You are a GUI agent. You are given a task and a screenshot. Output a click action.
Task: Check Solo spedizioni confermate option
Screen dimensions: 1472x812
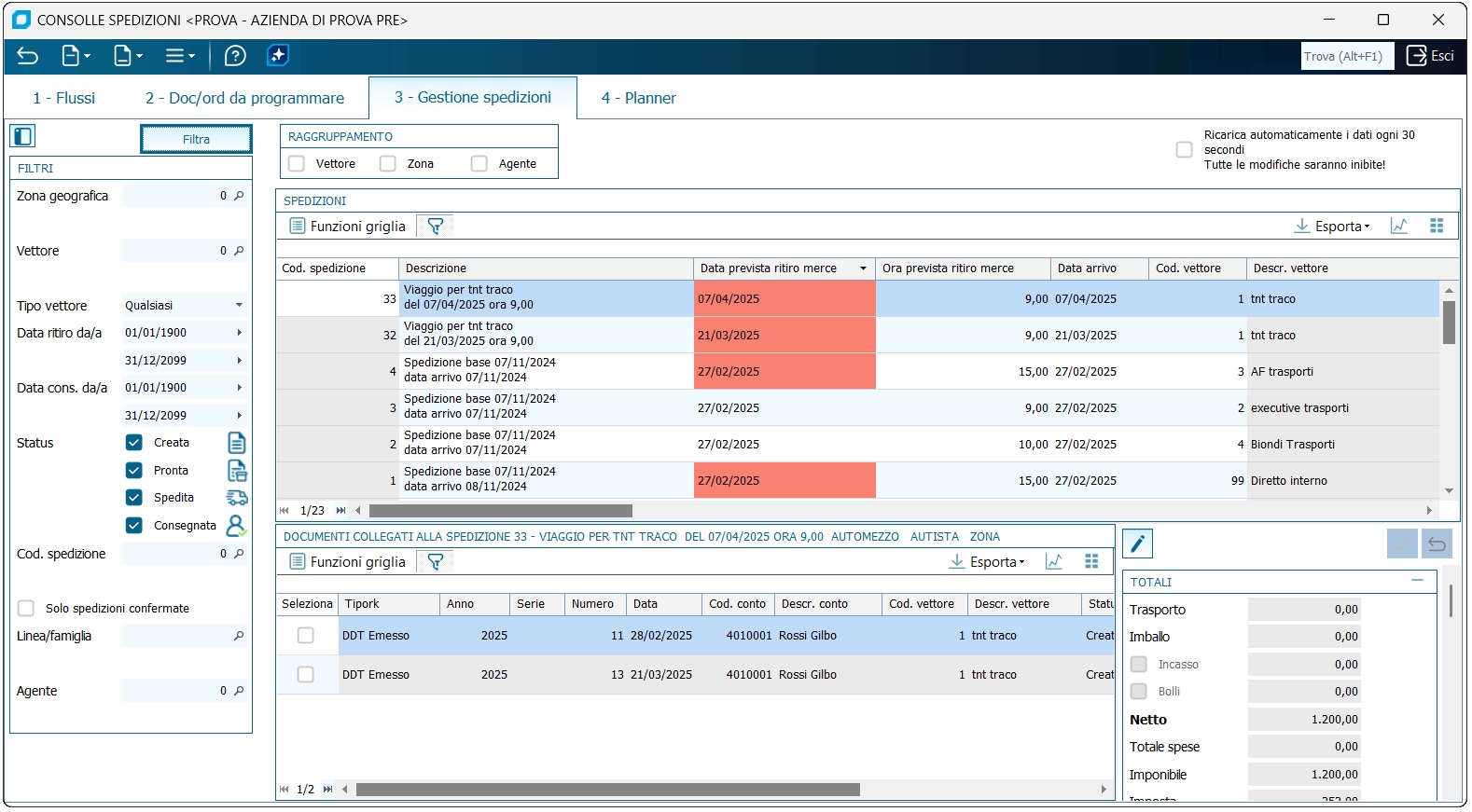(26, 609)
